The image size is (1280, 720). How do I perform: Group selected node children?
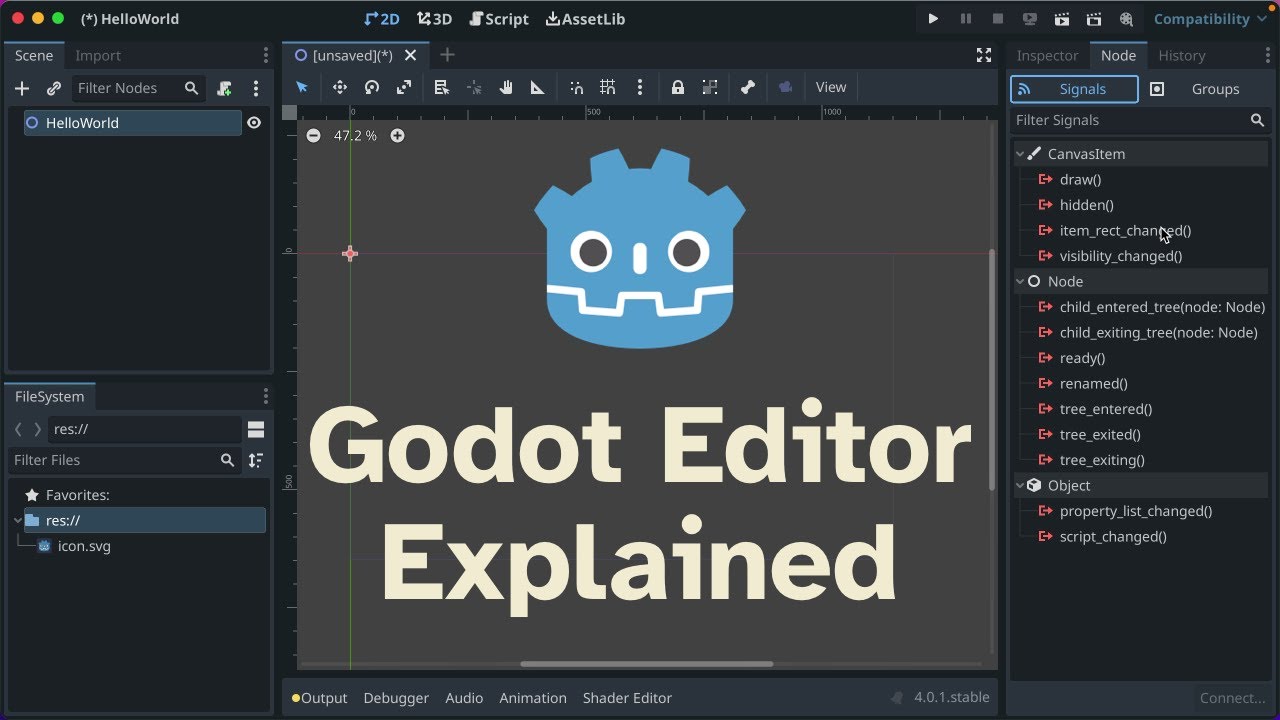(x=710, y=88)
